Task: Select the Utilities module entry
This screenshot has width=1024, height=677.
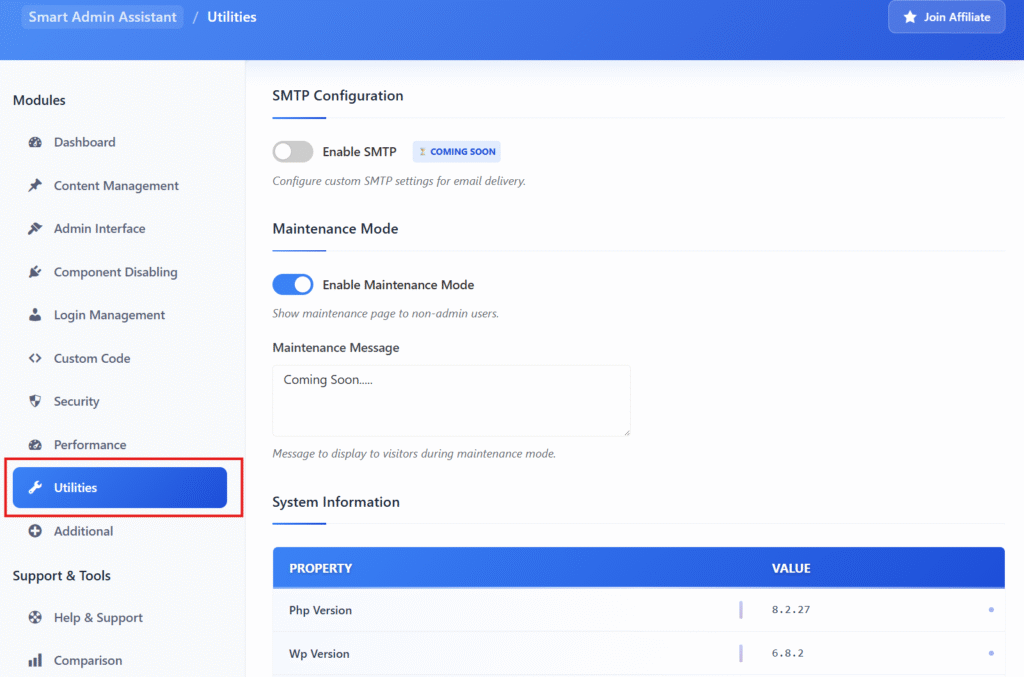Action: pos(120,488)
